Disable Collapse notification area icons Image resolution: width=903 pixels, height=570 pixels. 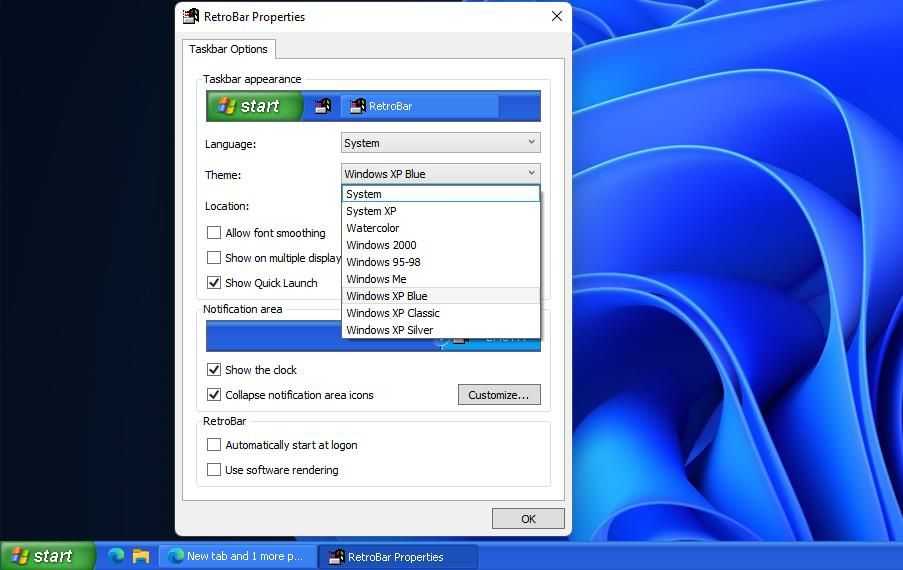tap(214, 395)
